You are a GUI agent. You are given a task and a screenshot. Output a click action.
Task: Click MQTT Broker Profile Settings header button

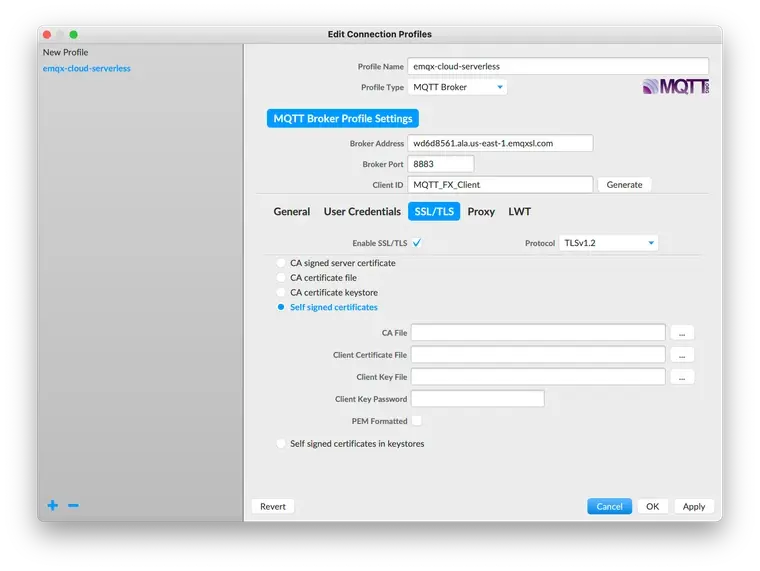coord(343,119)
